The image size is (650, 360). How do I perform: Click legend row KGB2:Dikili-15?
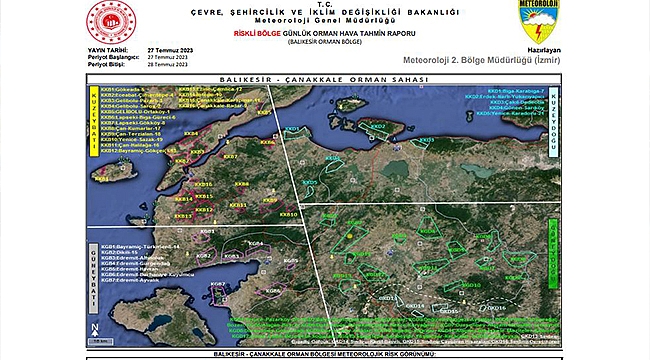point(119,252)
